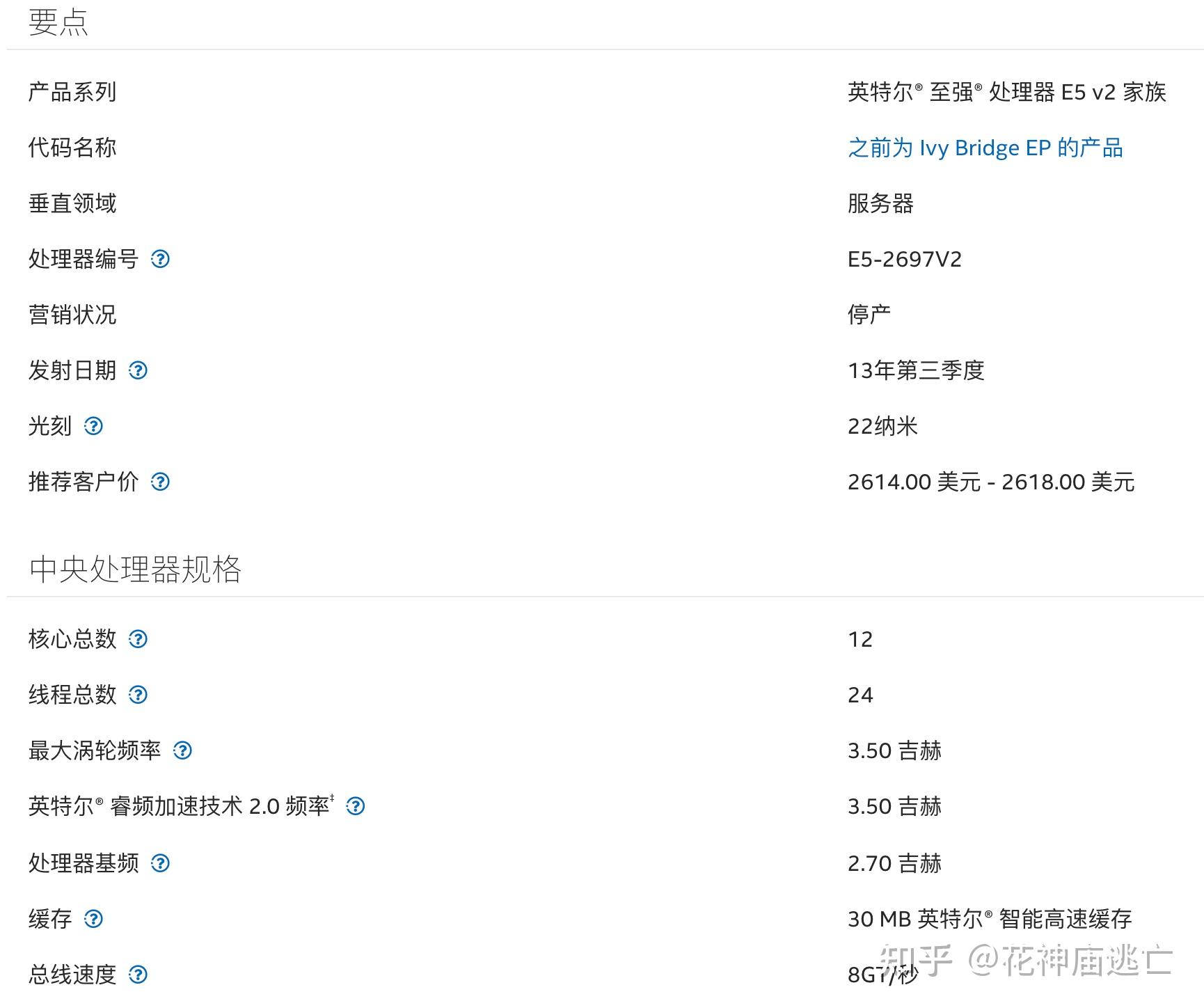Click the 垂直领域 row label
Screen dimensions: 1204x1008
point(72,203)
